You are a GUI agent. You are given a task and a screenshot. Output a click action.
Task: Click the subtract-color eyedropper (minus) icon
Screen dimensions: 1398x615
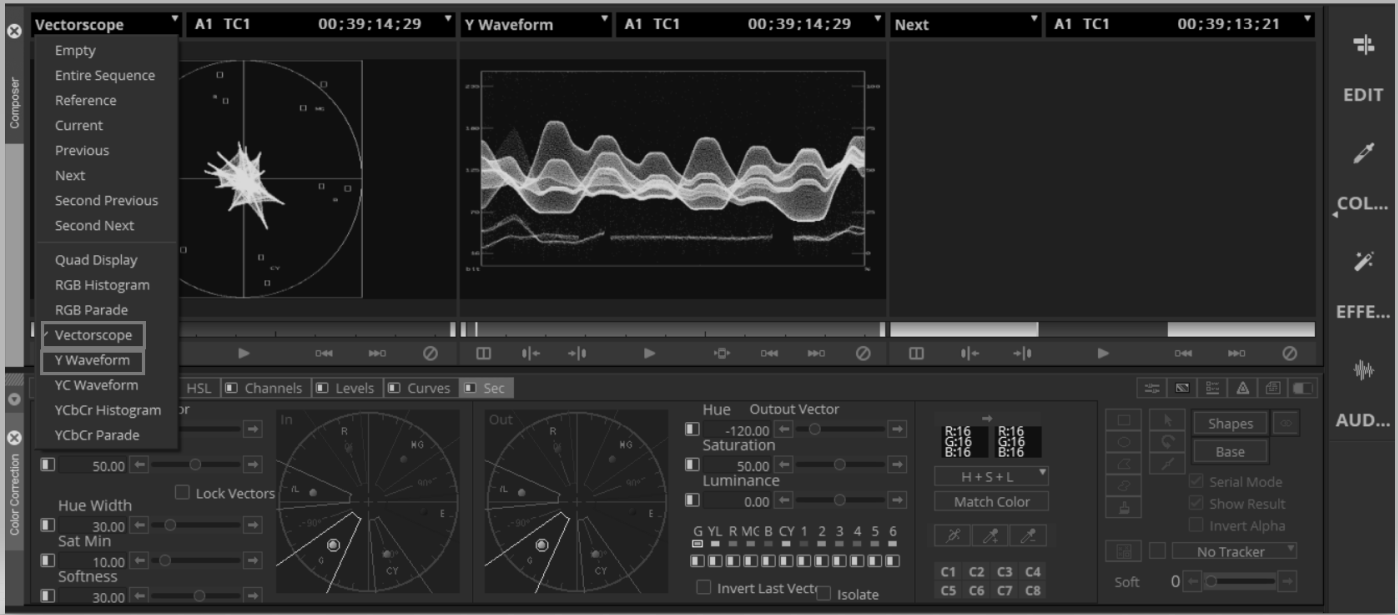(1028, 537)
